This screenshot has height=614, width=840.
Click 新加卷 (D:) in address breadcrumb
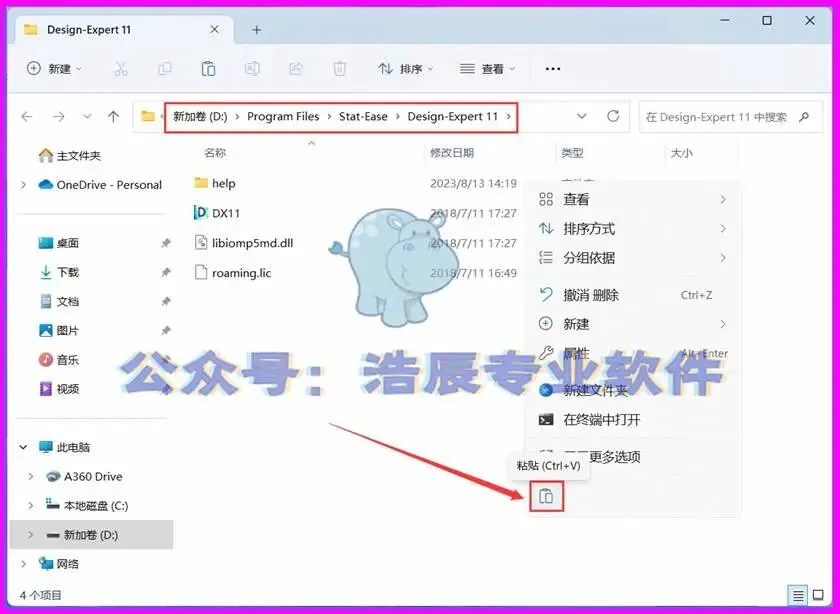(x=200, y=116)
